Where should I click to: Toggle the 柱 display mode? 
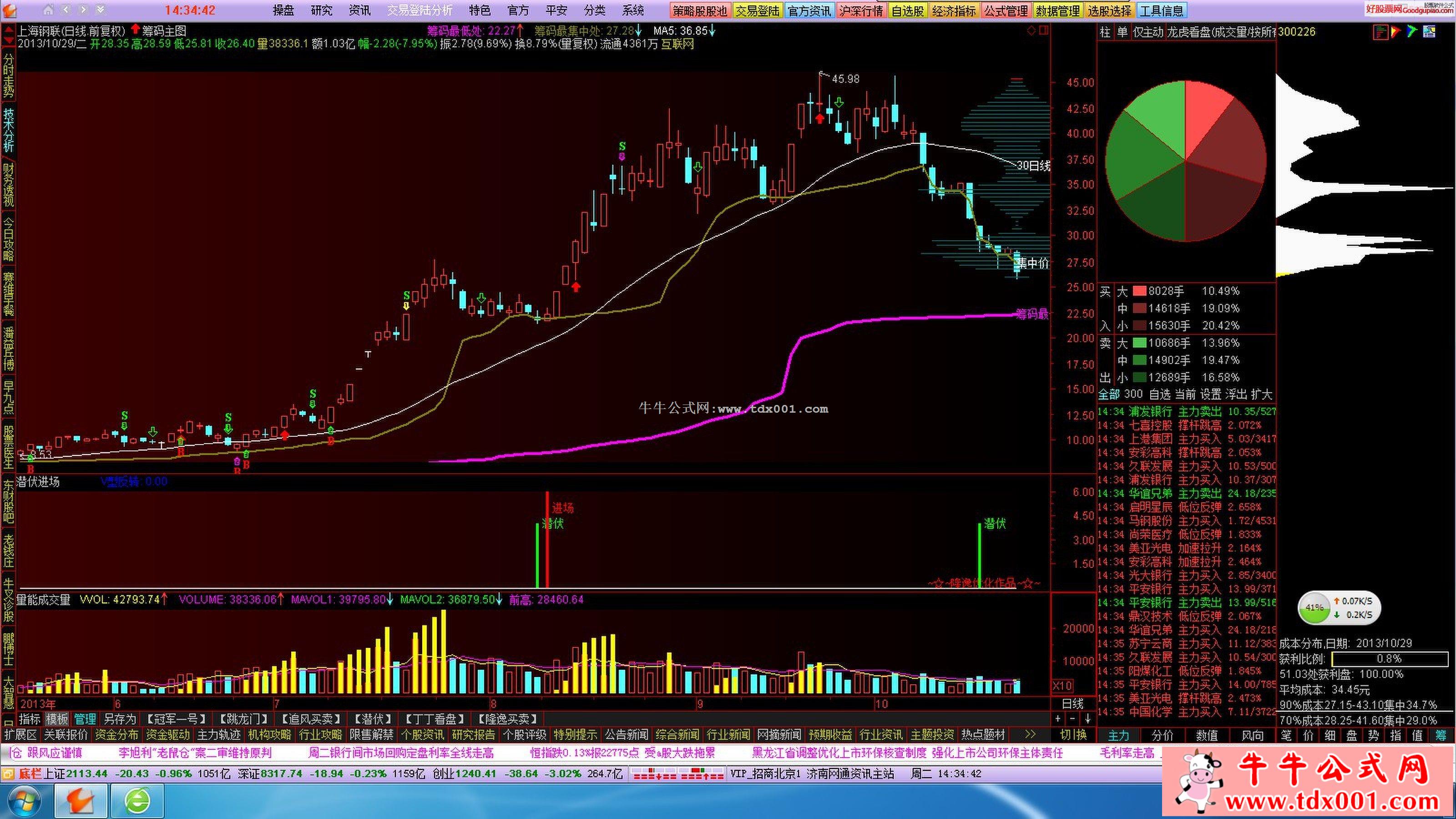tap(1105, 32)
